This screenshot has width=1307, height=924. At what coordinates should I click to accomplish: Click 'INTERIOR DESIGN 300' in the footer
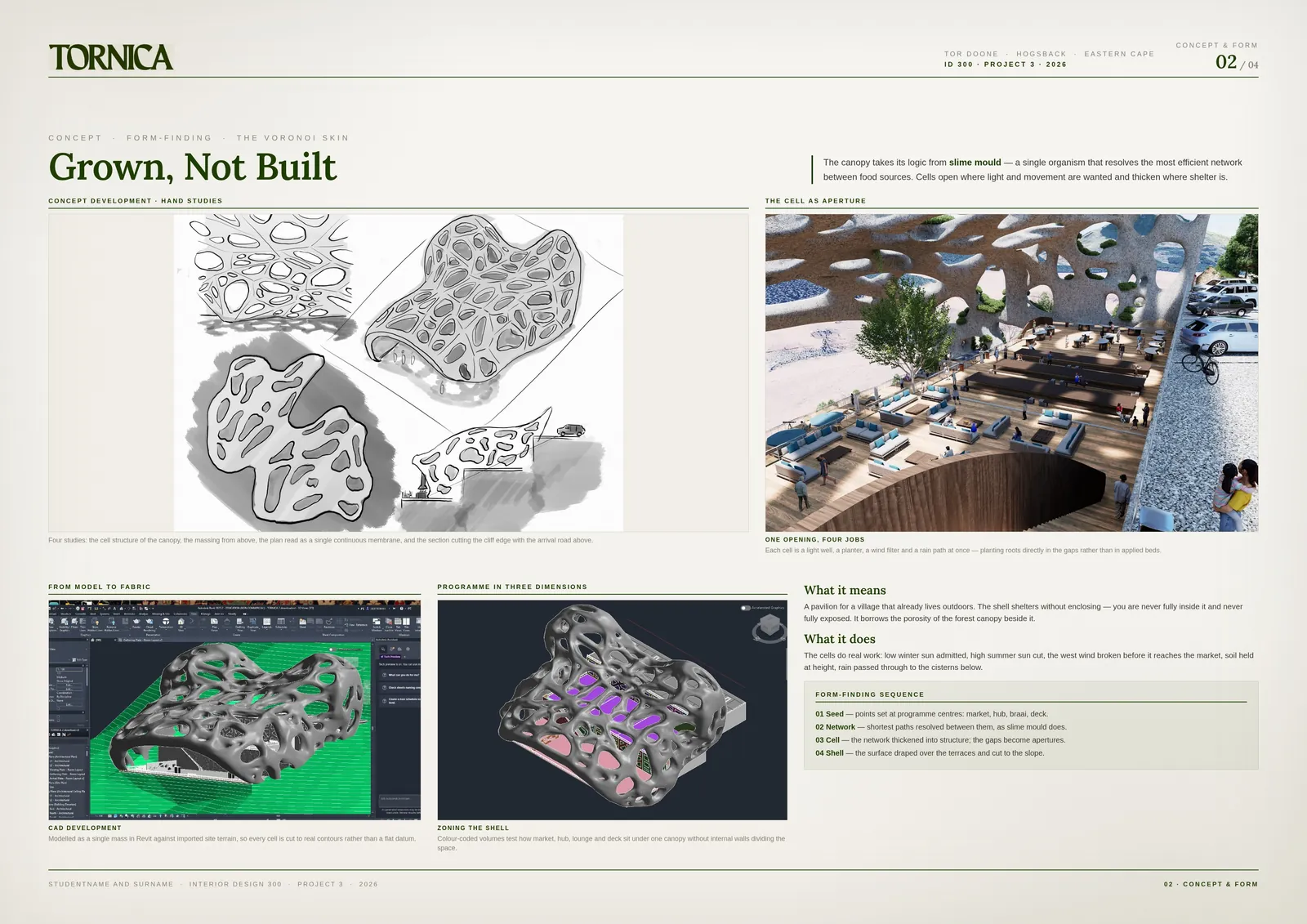(235, 884)
